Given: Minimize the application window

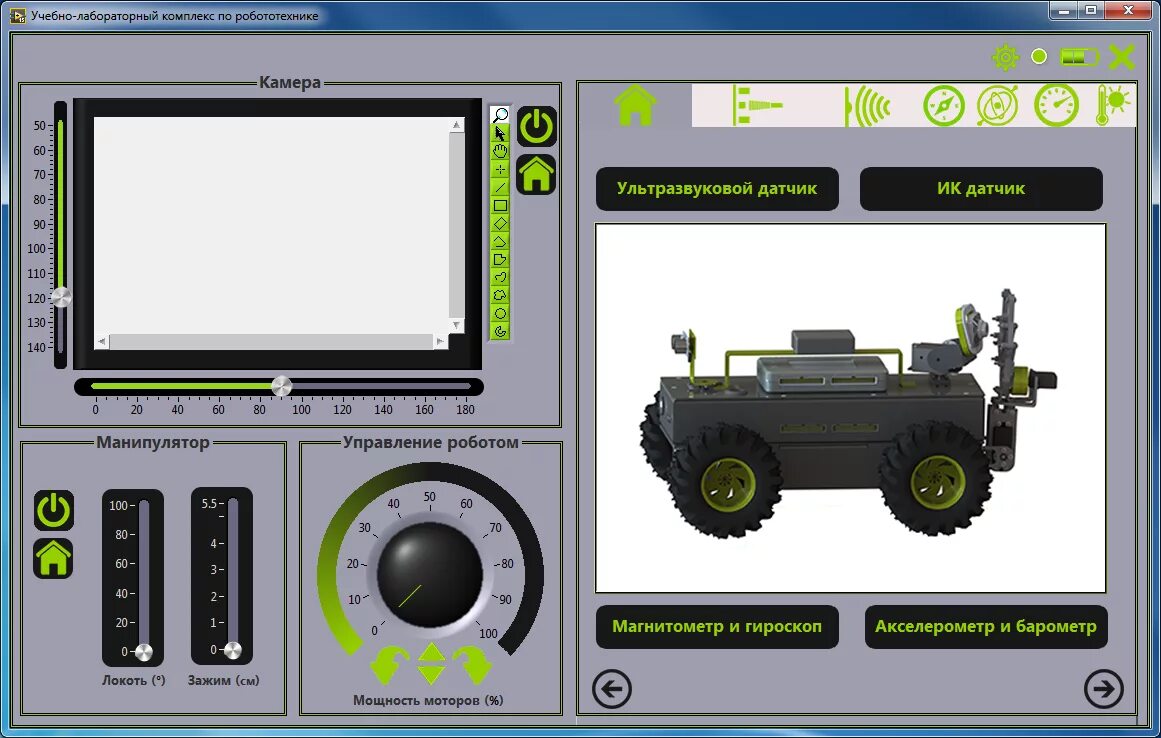Looking at the screenshot, I should 1064,10.
